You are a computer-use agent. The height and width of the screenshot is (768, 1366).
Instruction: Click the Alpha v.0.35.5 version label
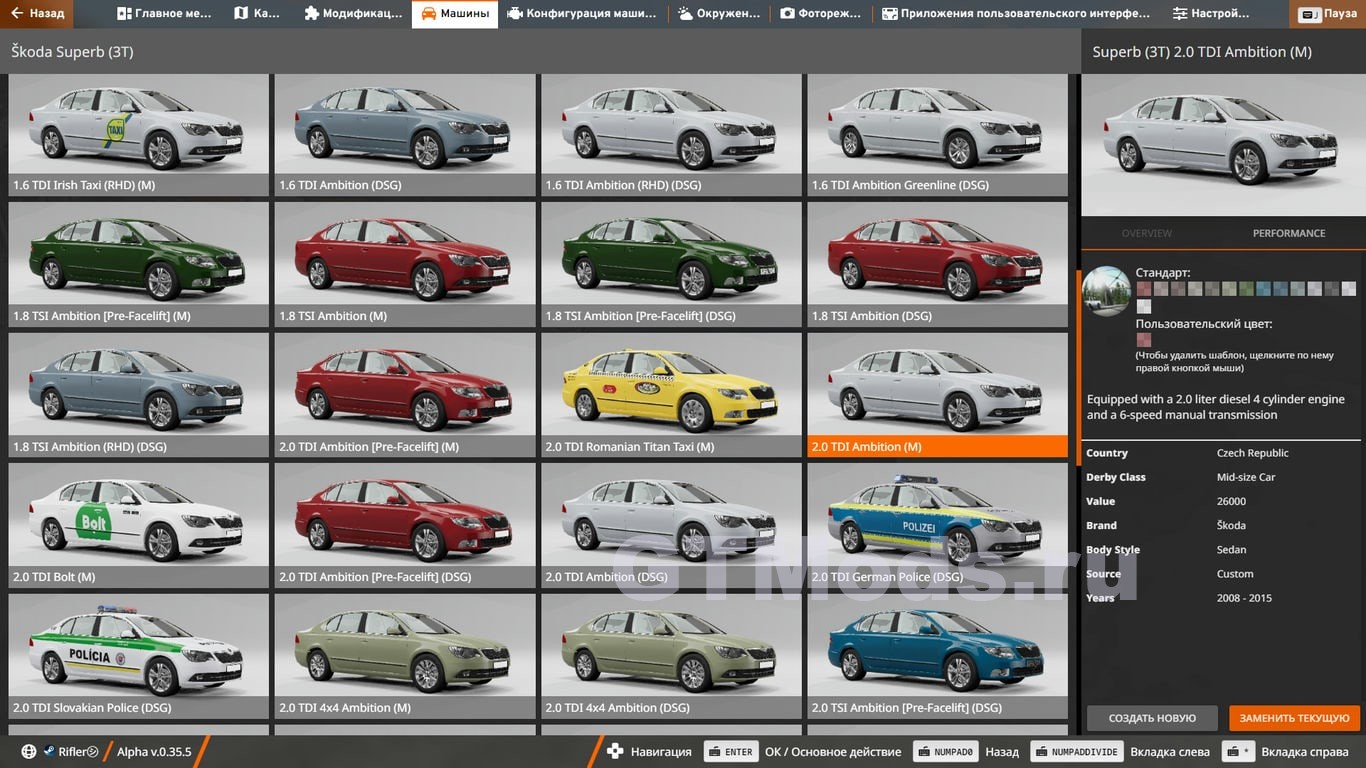click(154, 752)
